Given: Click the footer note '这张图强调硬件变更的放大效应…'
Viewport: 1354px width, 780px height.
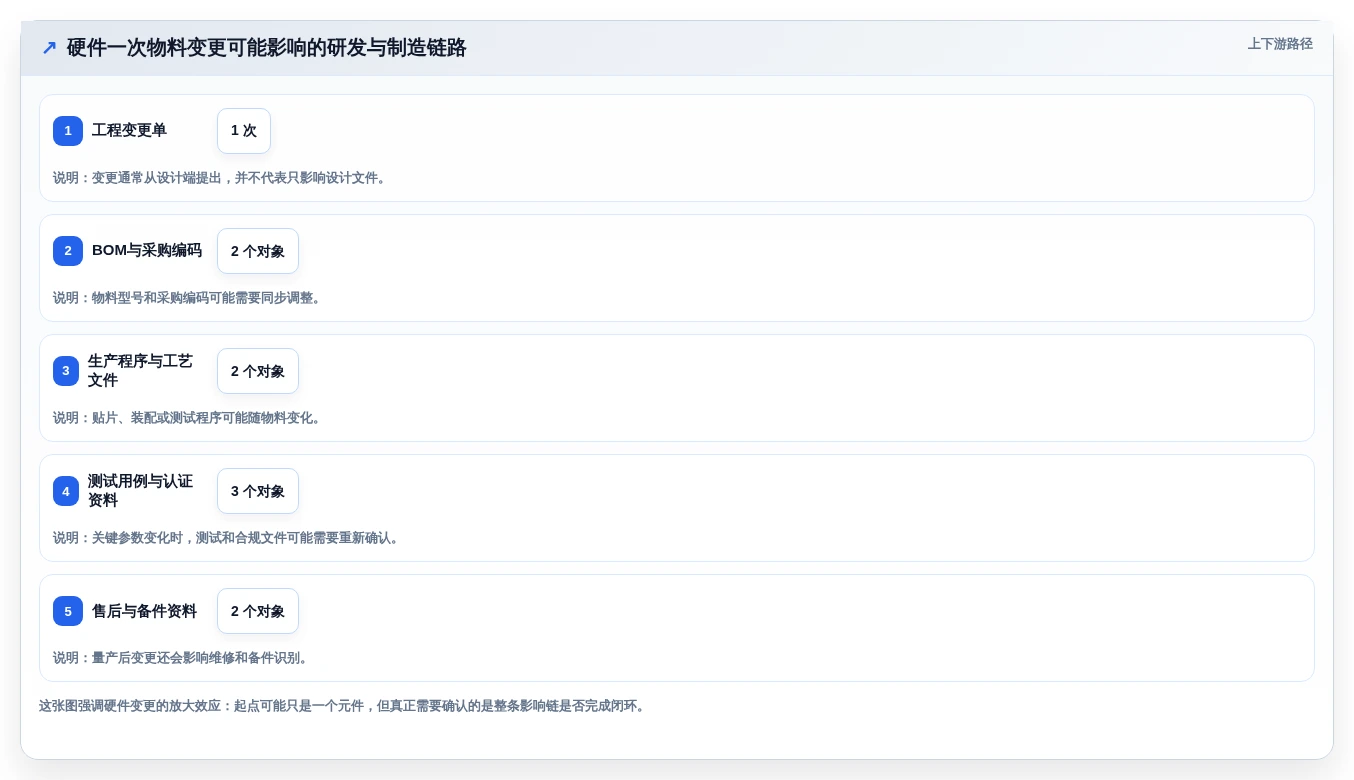Looking at the screenshot, I should click(x=344, y=706).
